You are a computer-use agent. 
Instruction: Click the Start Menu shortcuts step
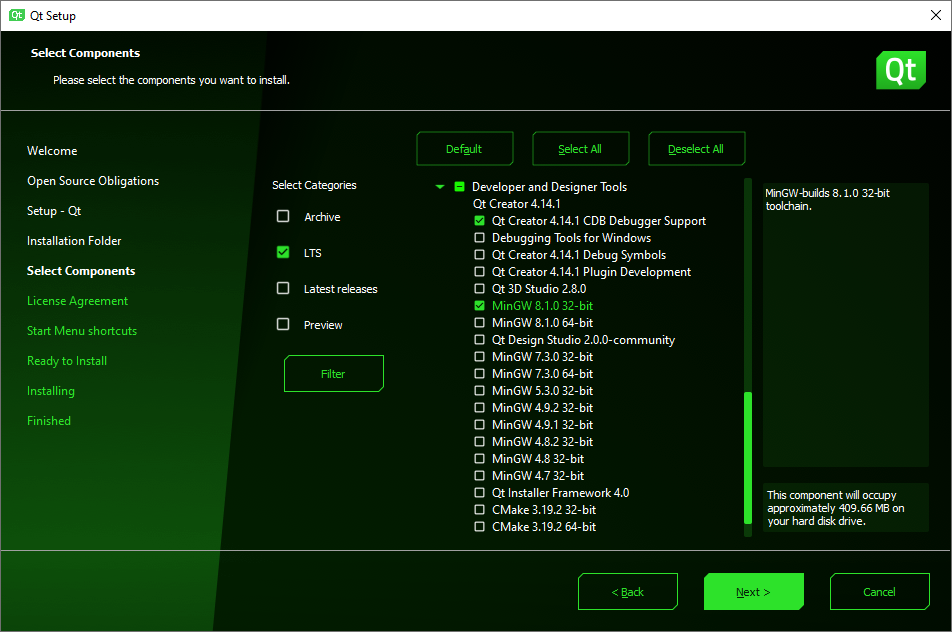point(82,331)
